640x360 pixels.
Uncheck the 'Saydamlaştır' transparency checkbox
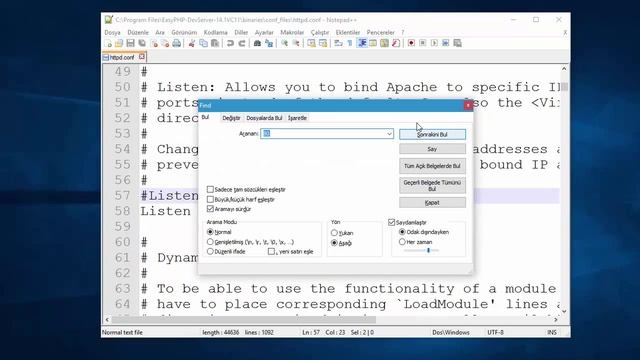click(391, 222)
